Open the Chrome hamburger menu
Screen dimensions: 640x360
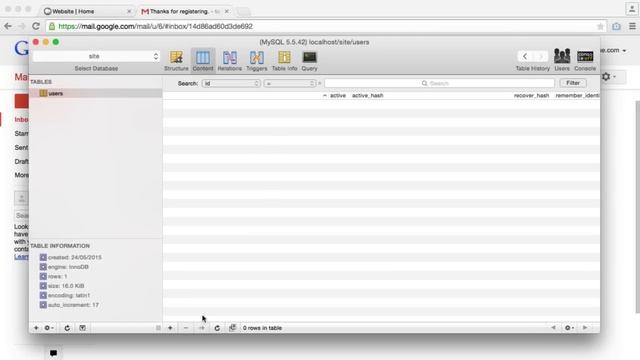[x=632, y=26]
